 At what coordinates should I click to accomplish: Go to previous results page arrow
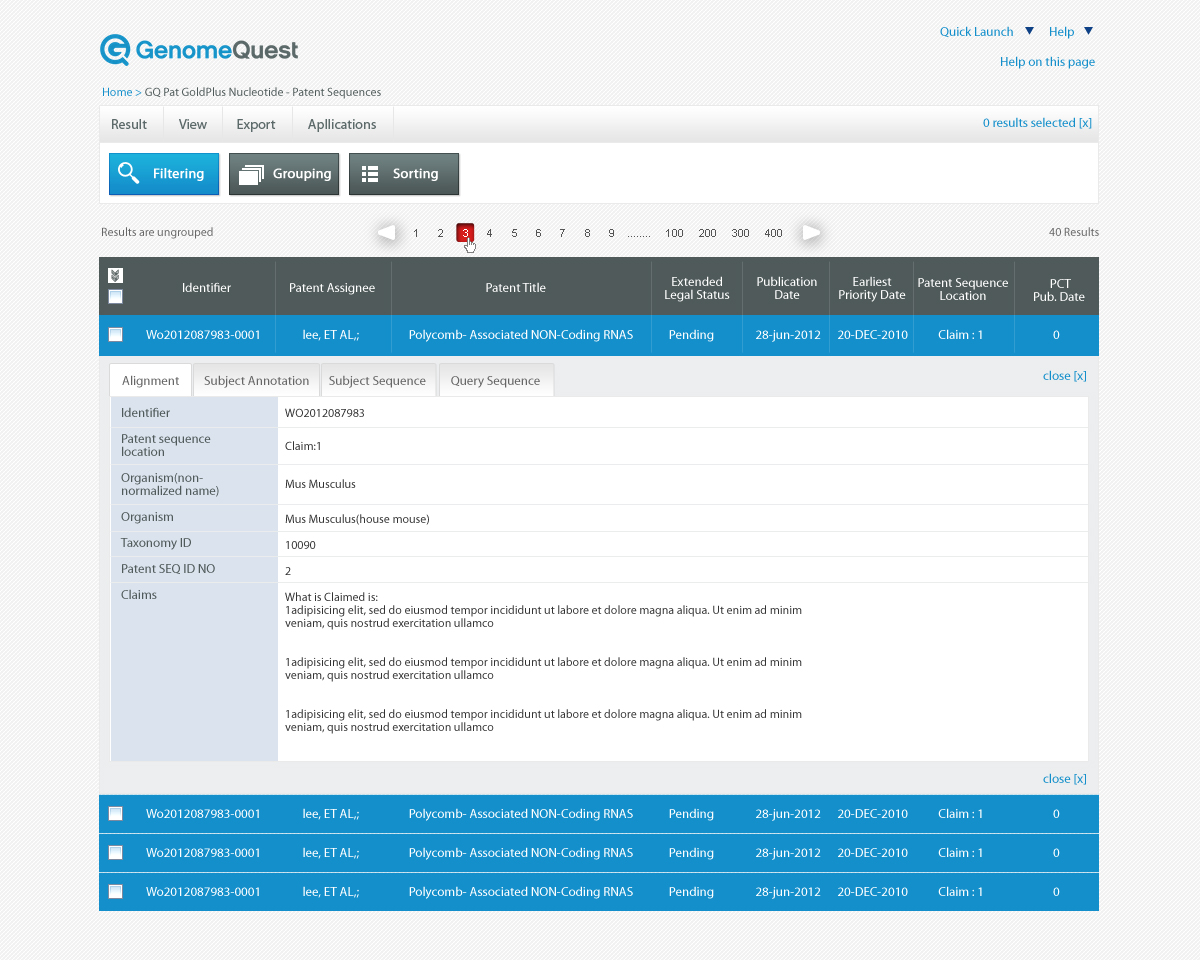386,233
